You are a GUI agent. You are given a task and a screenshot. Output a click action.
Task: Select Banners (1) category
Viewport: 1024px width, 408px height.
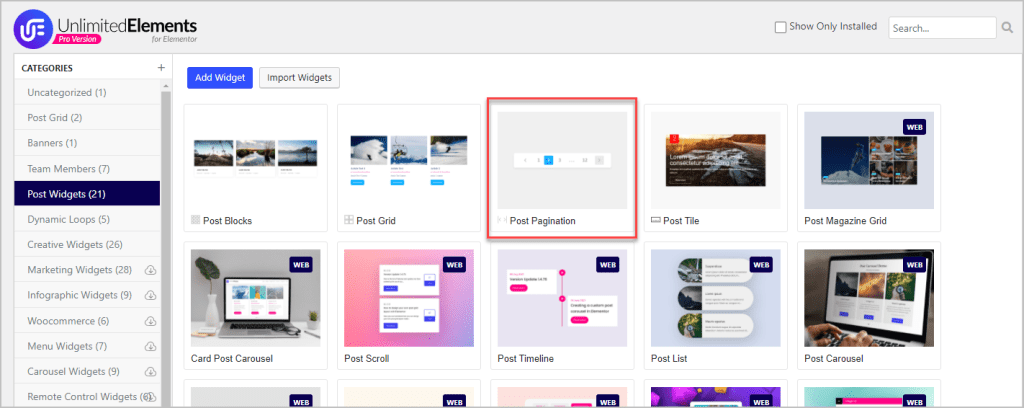[x=88, y=143]
